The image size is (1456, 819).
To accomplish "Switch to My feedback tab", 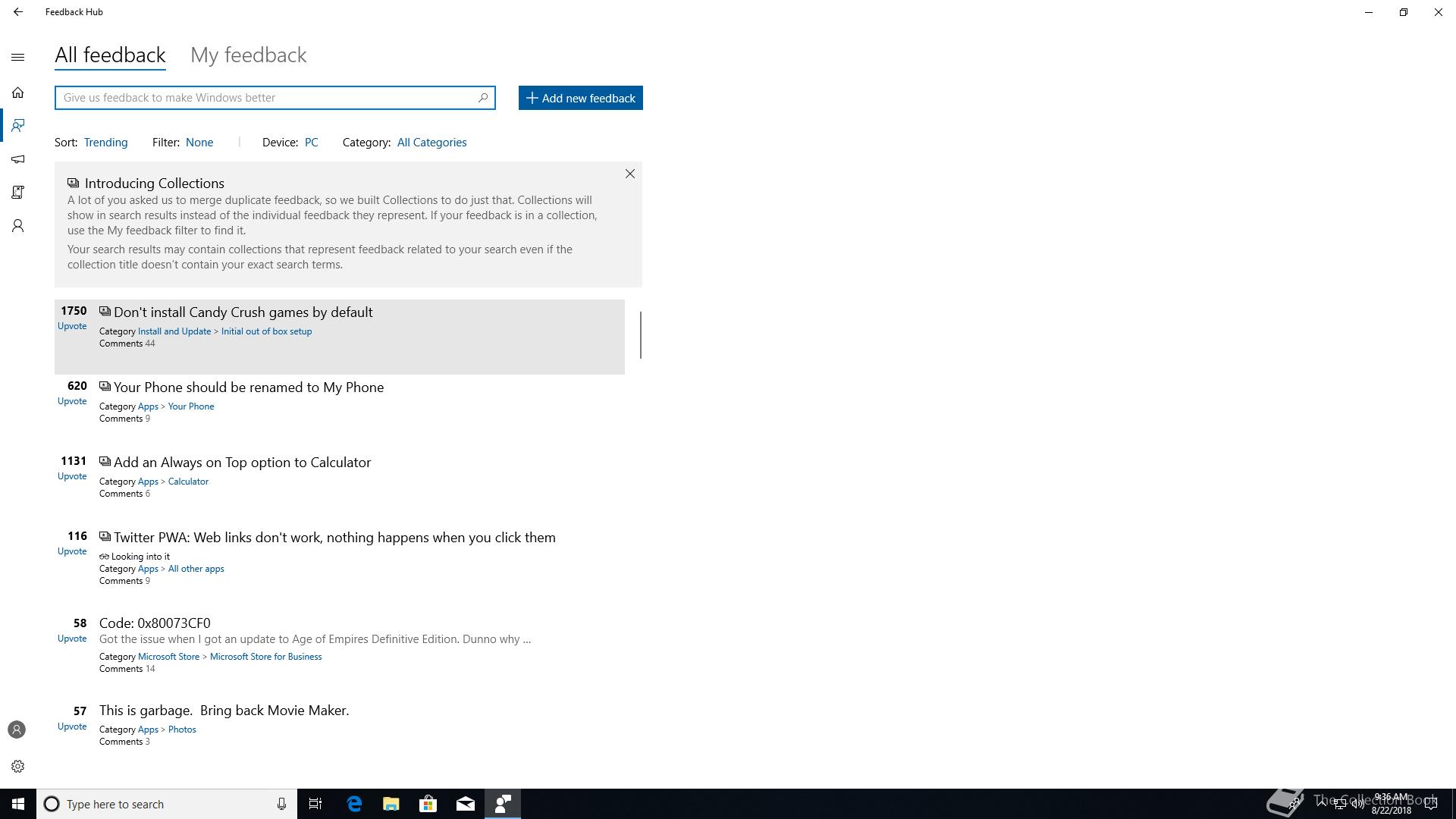I will (x=249, y=55).
